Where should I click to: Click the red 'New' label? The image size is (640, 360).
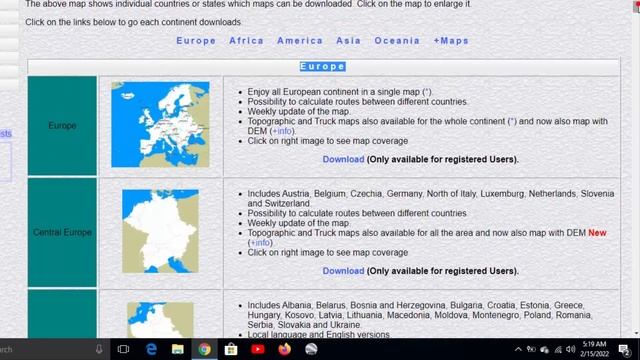click(x=597, y=233)
